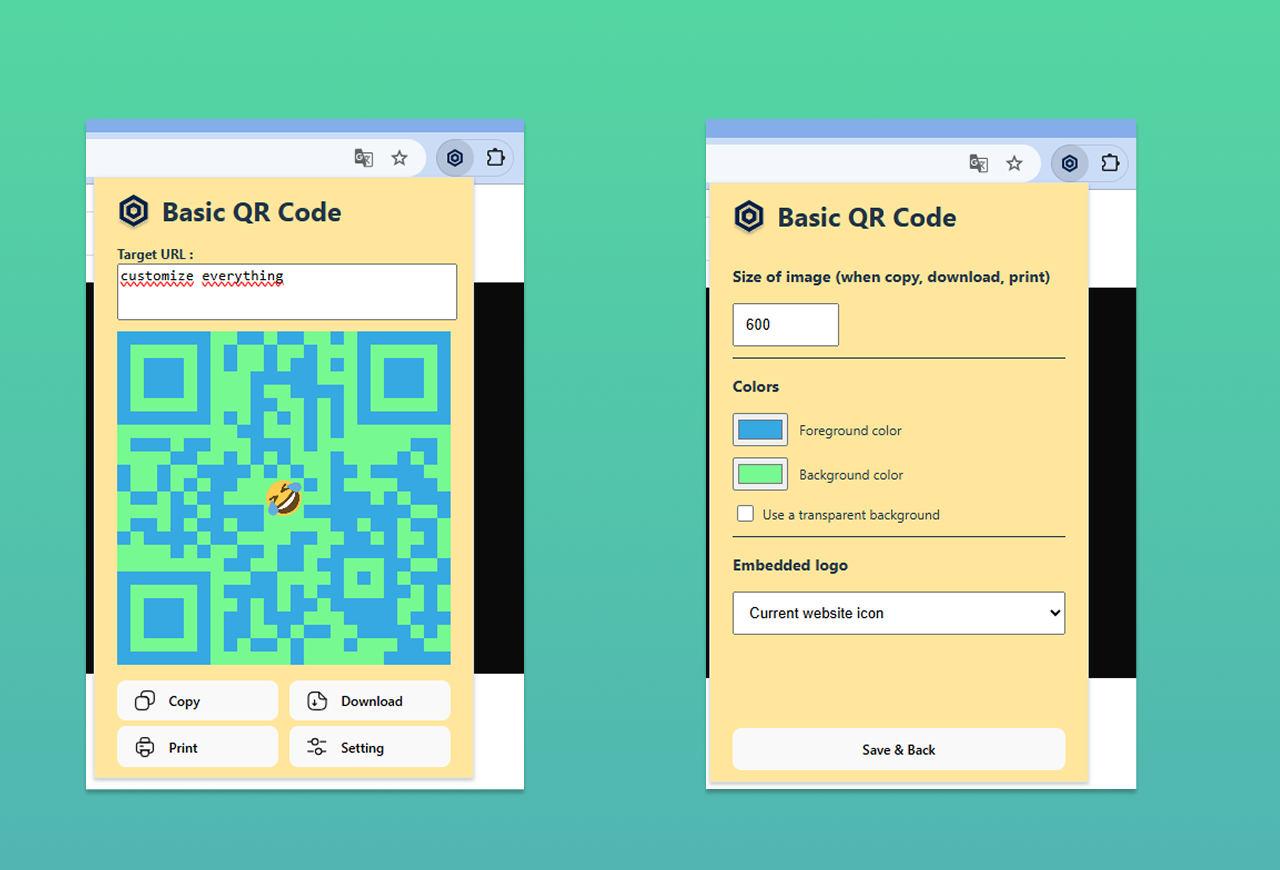The image size is (1280, 870).
Task: Click the bookmark star in left browser toolbar
Action: tap(399, 158)
